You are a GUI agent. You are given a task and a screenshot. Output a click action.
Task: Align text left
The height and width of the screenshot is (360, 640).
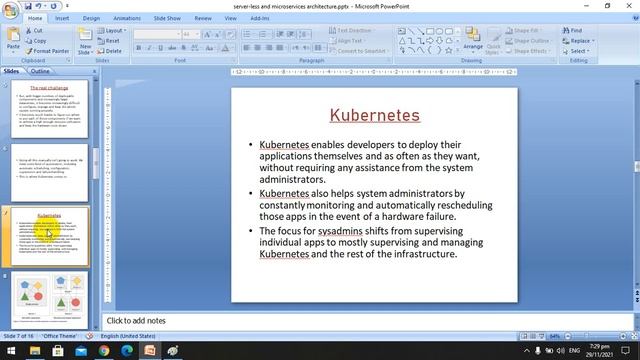[247, 48]
